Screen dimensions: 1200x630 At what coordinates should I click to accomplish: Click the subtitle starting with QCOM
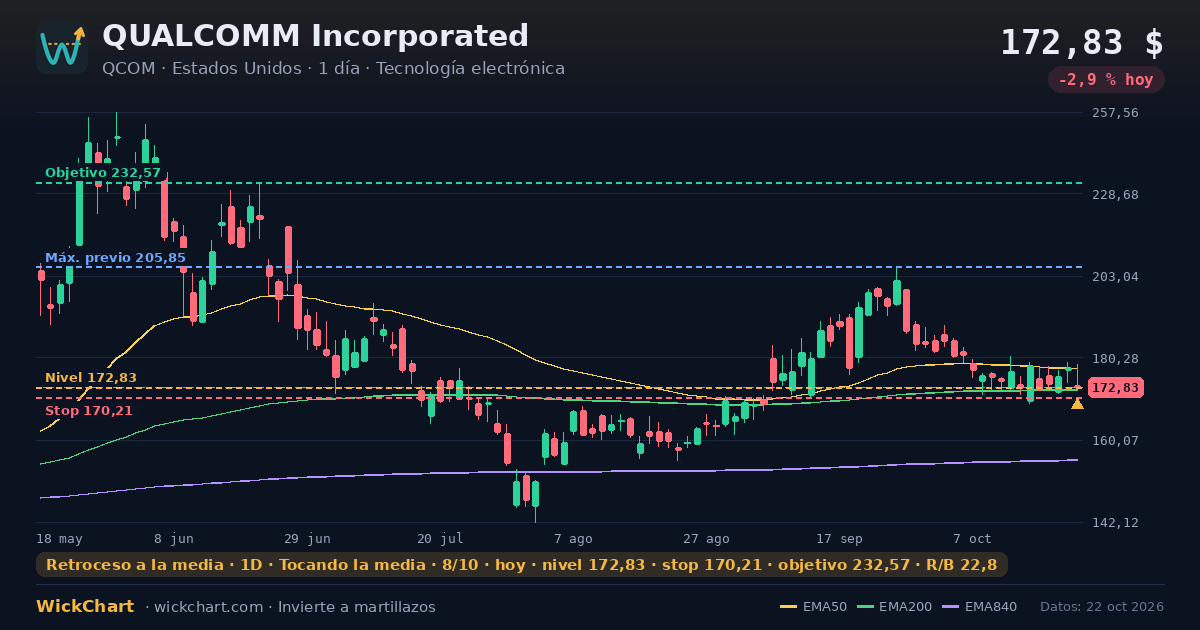pyautogui.click(x=333, y=68)
